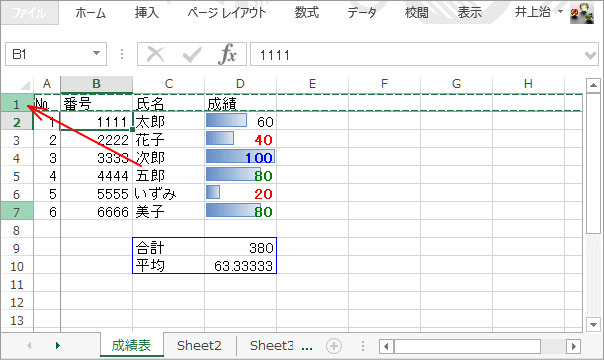Click the average cell showing 63.33333
This screenshot has width=604, height=360.
(x=240, y=266)
